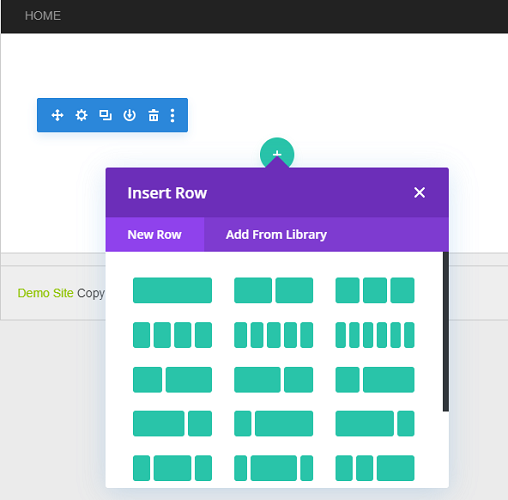
Task: Pick the six equal columns layout
Action: point(375,335)
